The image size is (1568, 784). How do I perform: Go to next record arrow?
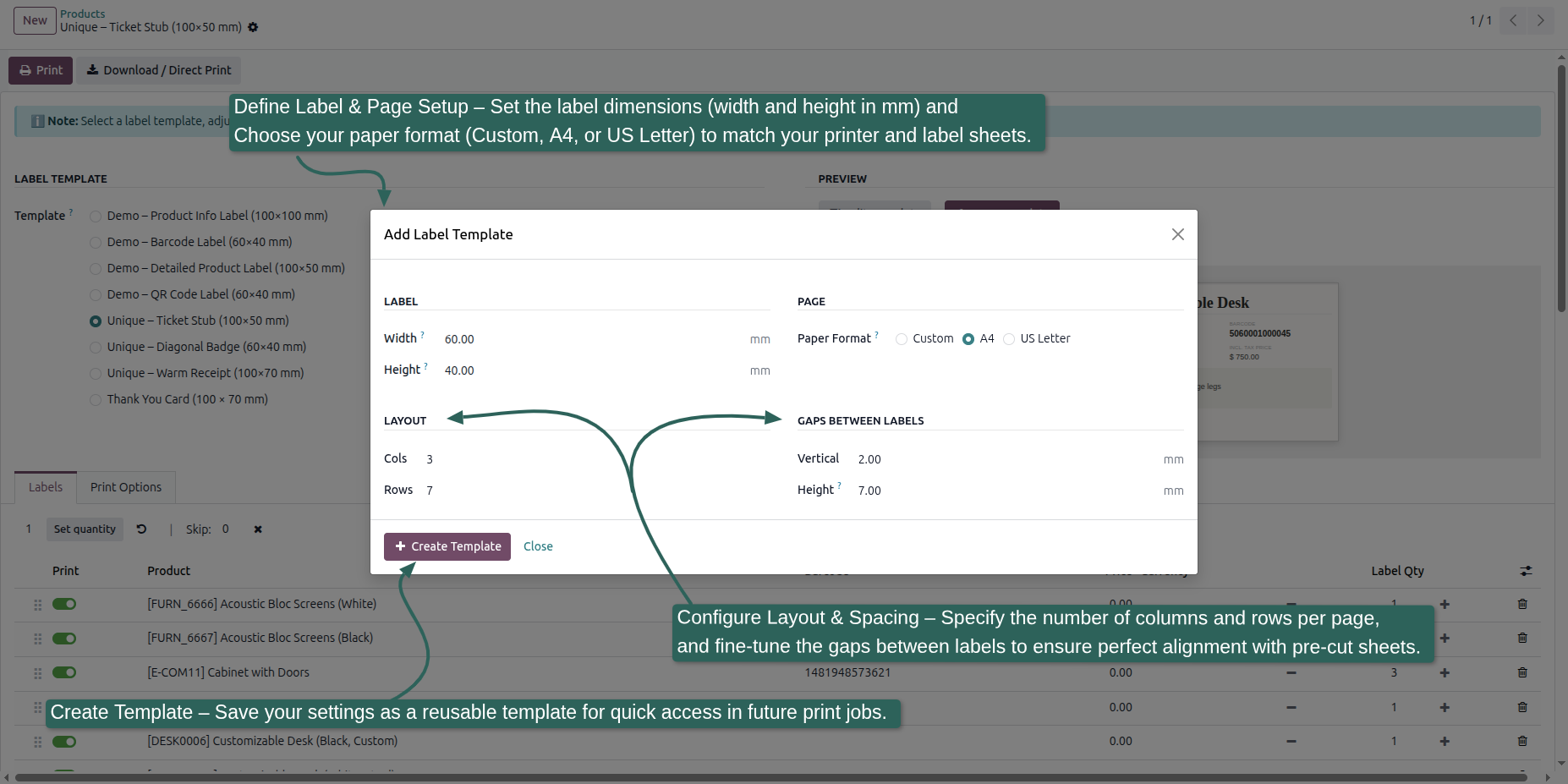1540,20
